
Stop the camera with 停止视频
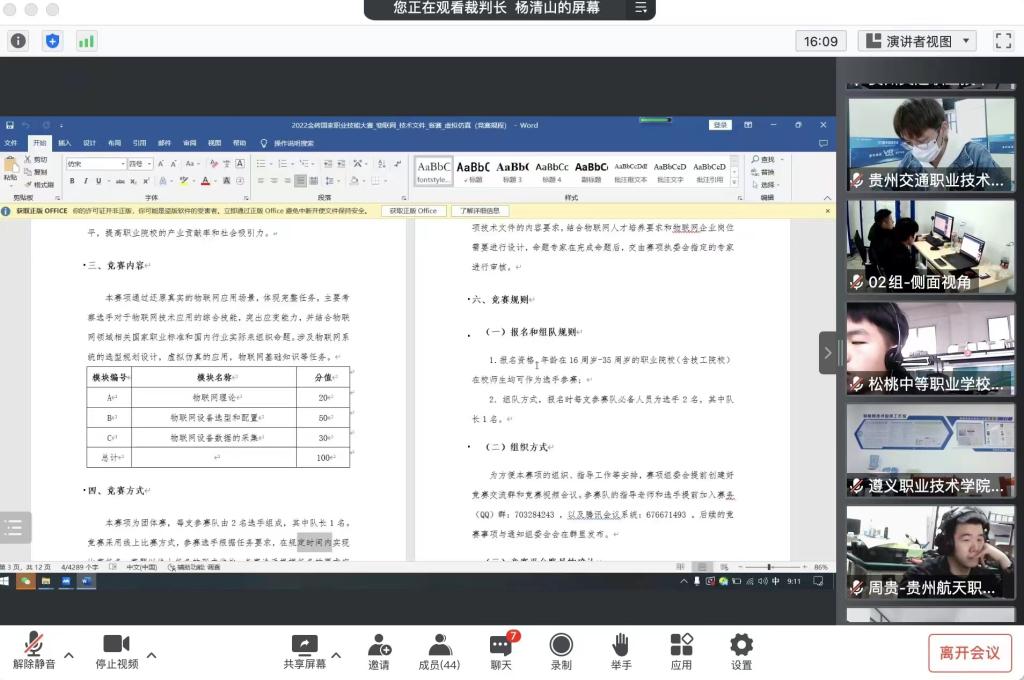coord(117,651)
